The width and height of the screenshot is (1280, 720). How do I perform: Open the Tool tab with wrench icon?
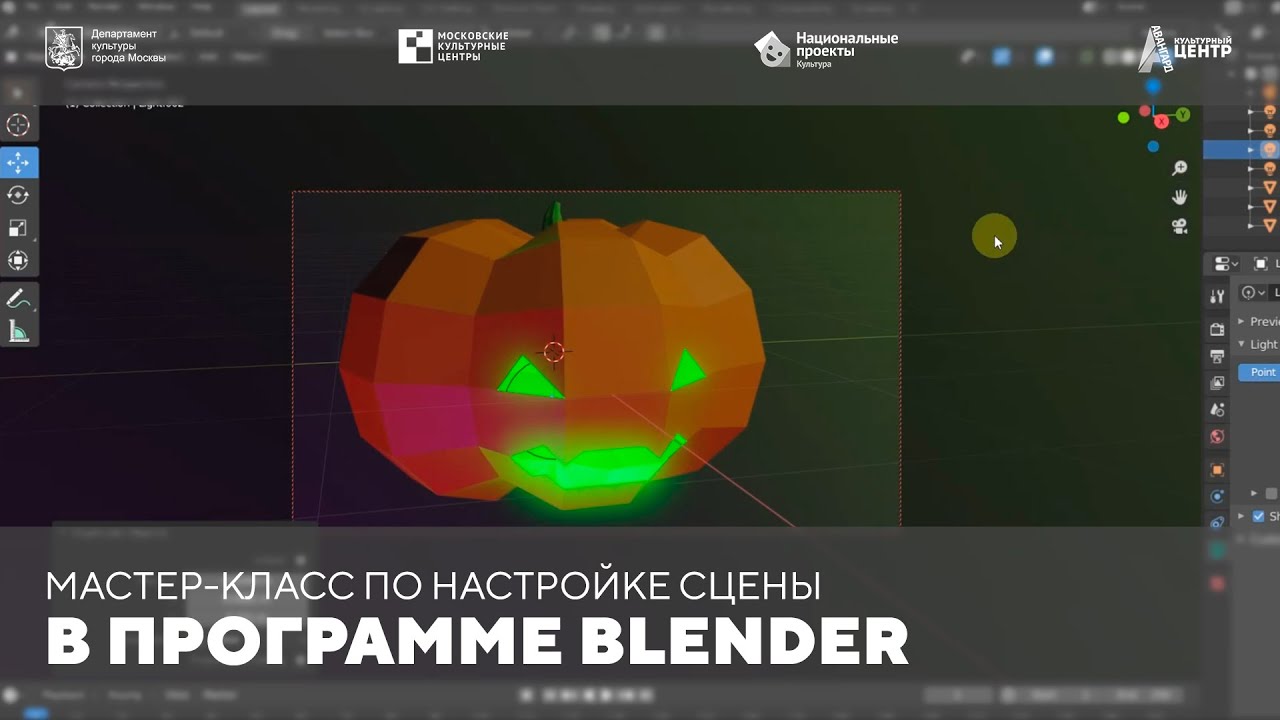coord(1217,297)
